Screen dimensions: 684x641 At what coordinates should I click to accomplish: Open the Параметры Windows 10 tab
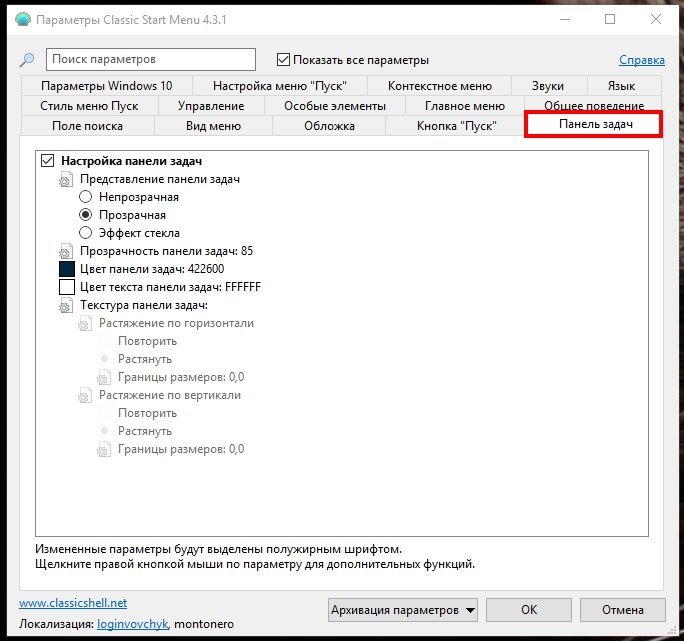(107, 86)
